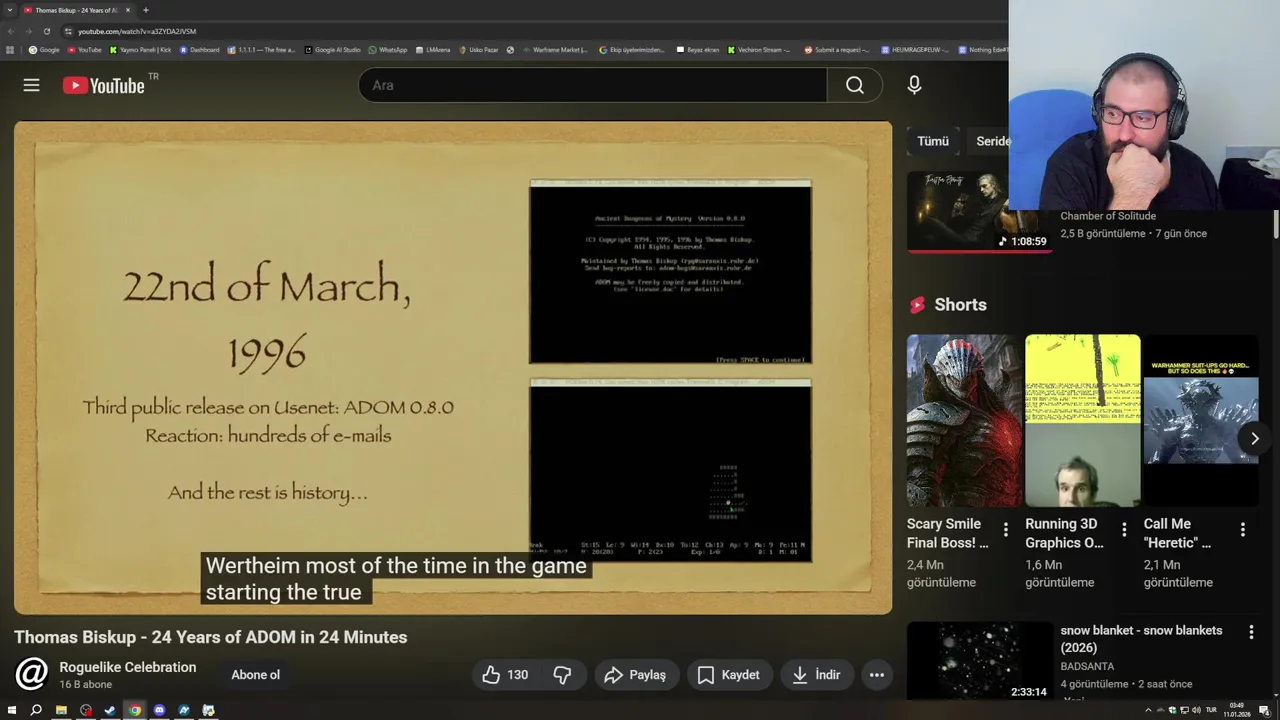
Task: Close the Thomas Biskup browser tab
Action: click(x=127, y=10)
